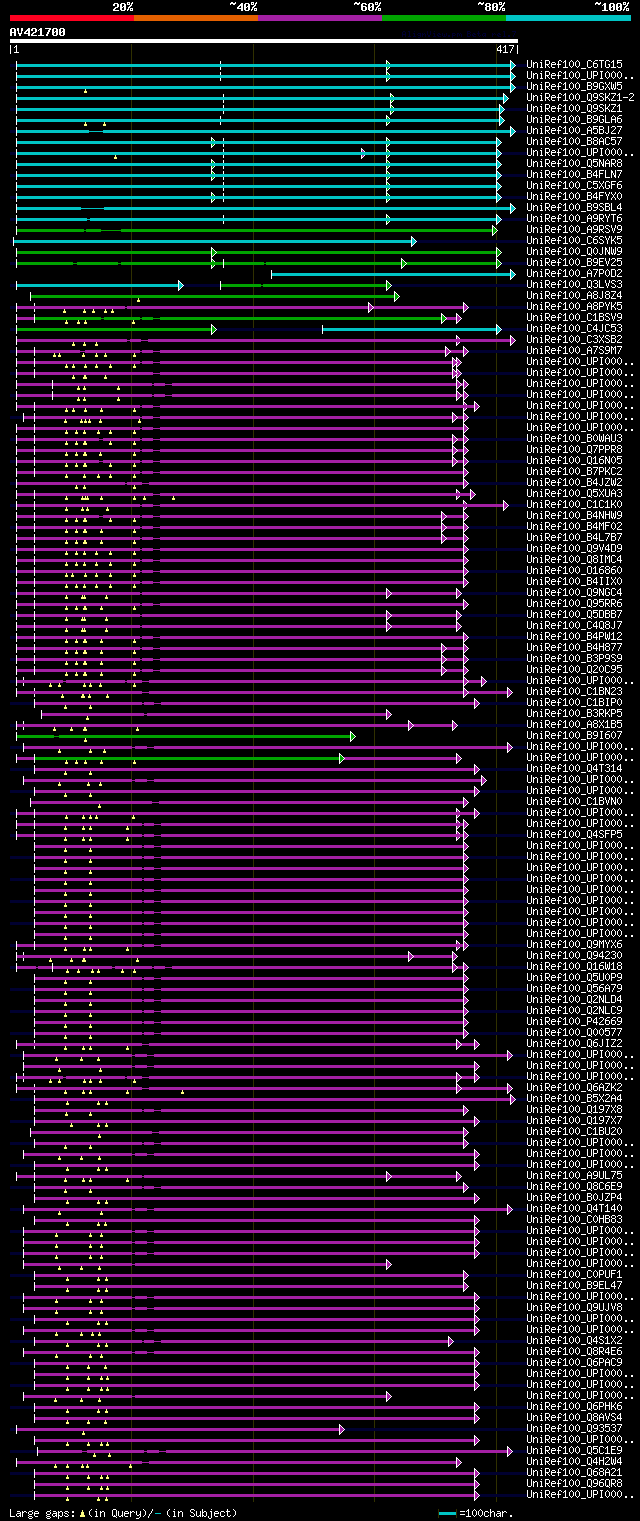Select the UniRef100_C6SYK5 label

click(573, 240)
